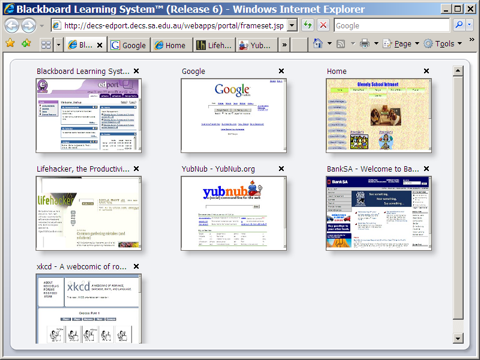Open the Blackboard edport page thumbnail
480x360 pixels.
point(89,115)
